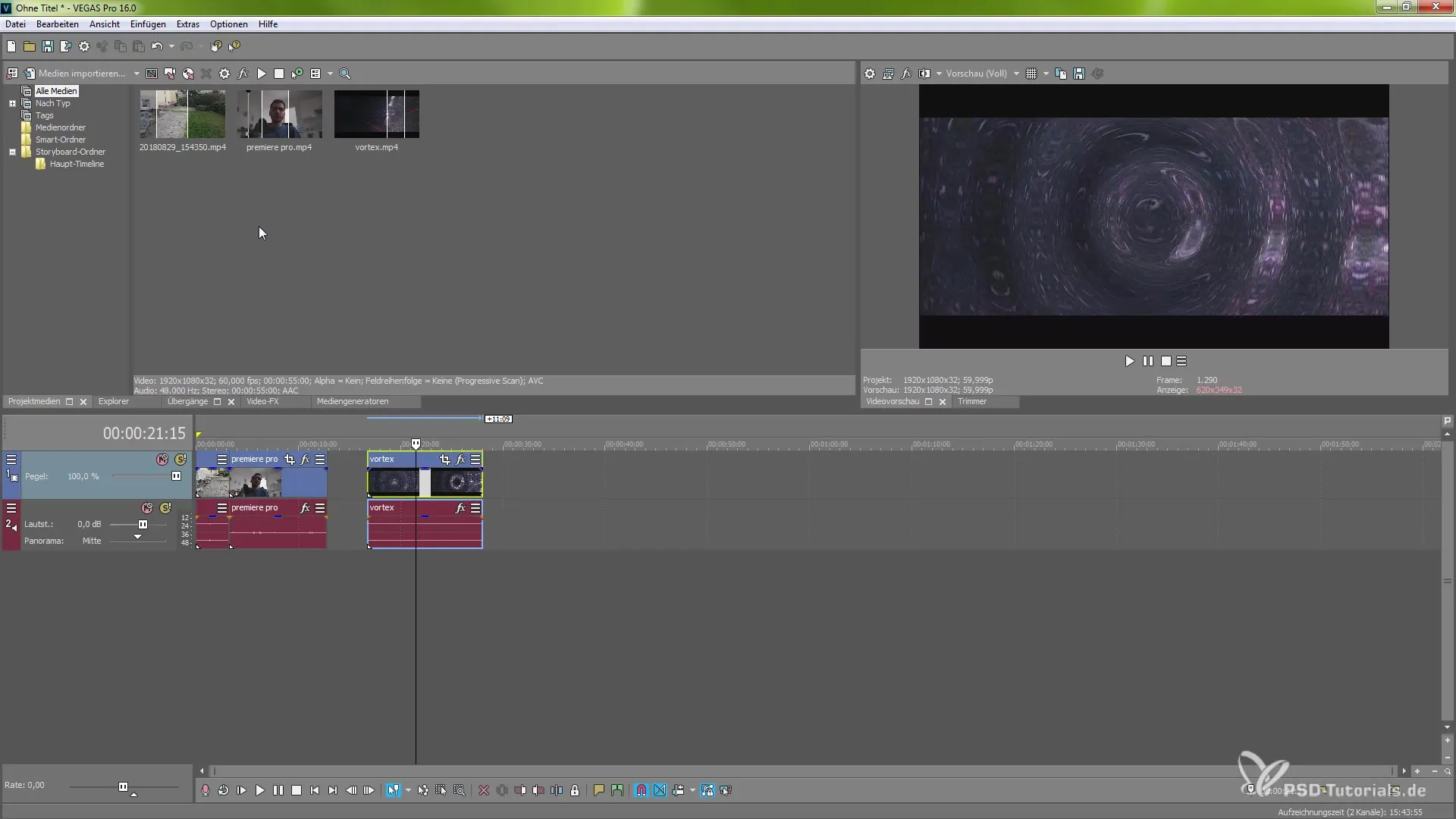Open the Extras menu

[x=188, y=24]
